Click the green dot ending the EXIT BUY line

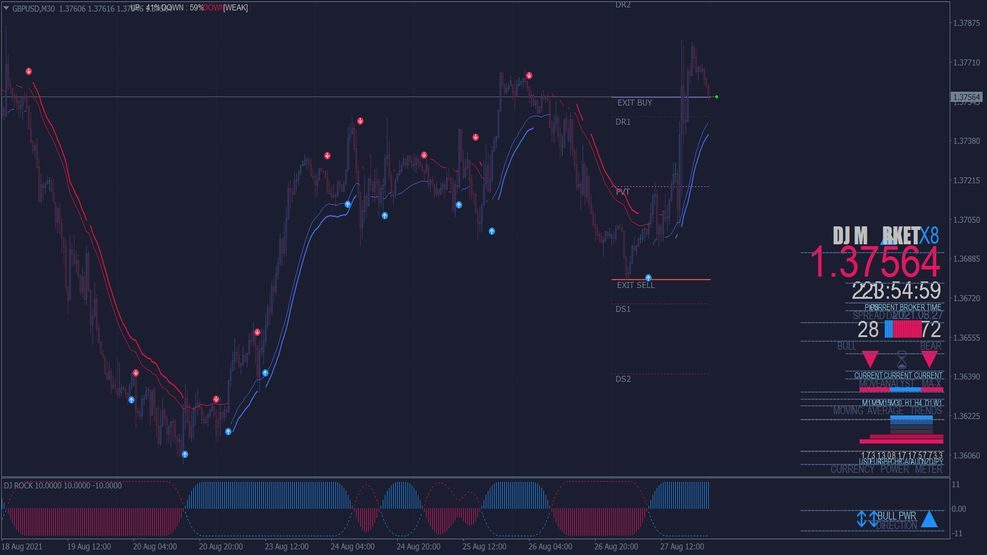point(716,97)
